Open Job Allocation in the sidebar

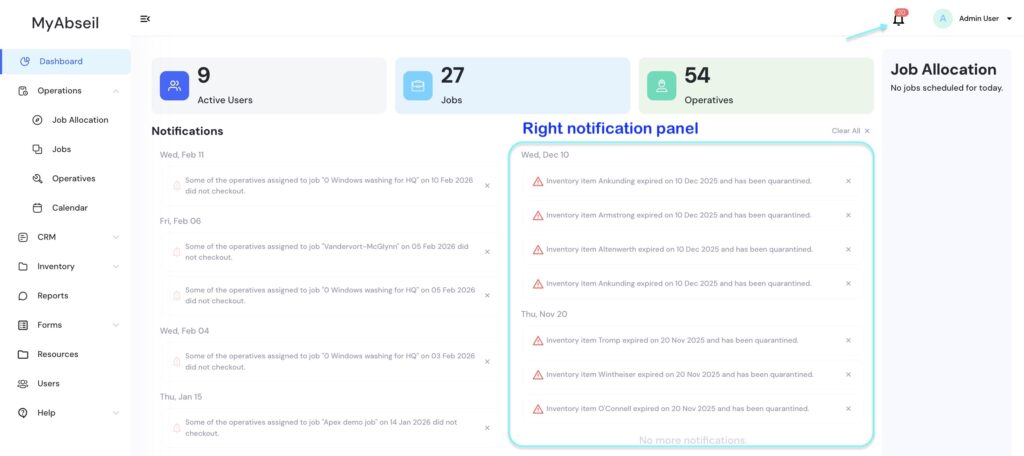pyautogui.click(x=79, y=120)
